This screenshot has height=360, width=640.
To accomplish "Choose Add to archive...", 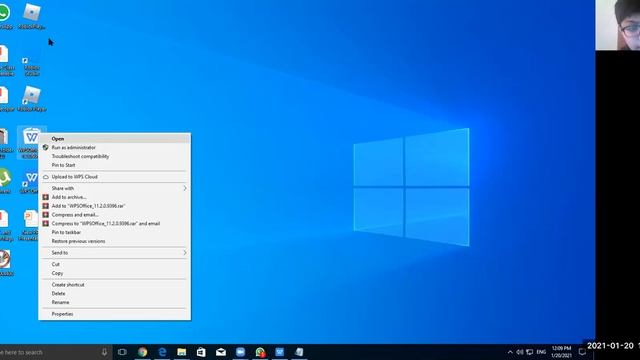I will click(x=114, y=197).
